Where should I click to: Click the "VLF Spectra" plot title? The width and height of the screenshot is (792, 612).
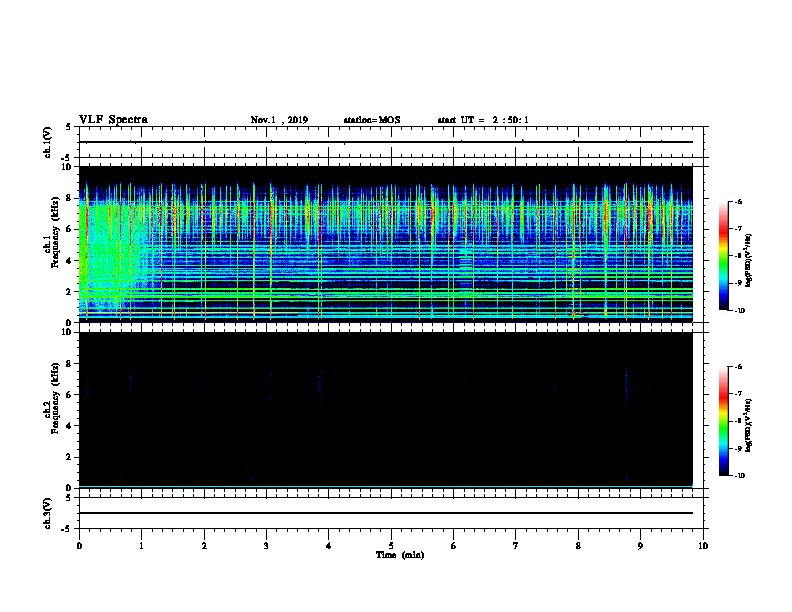pos(113,120)
